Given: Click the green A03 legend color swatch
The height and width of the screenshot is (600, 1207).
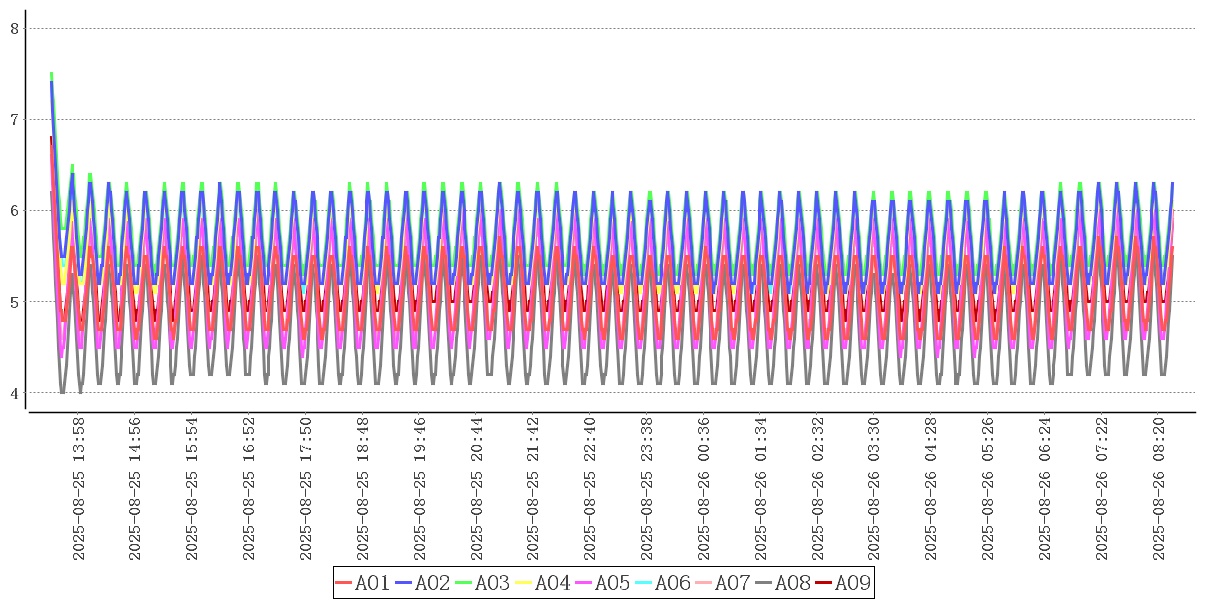Looking at the screenshot, I should (x=462, y=583).
